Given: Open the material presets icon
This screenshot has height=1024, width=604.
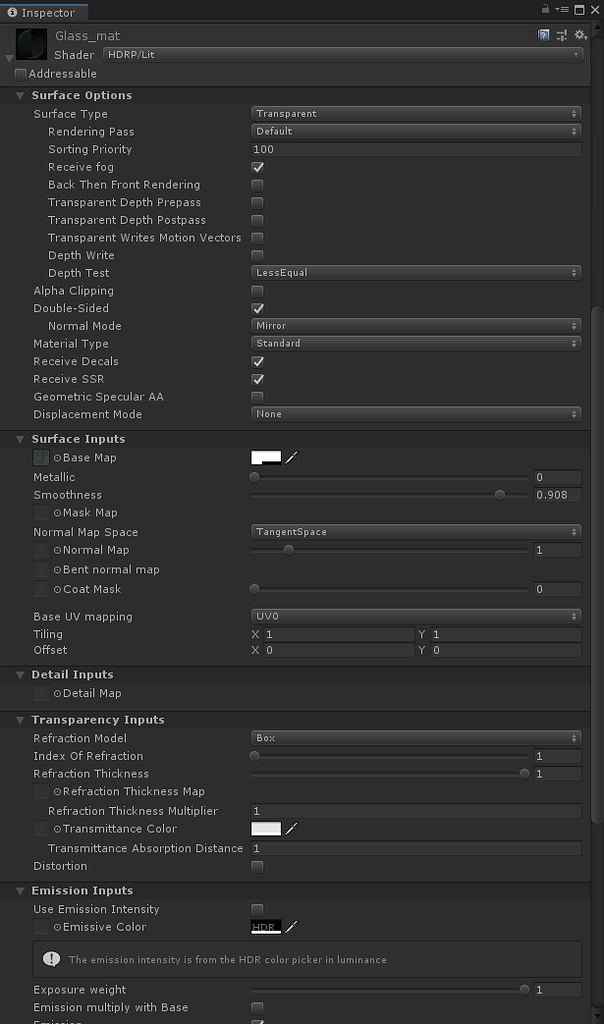Looking at the screenshot, I should (x=562, y=35).
